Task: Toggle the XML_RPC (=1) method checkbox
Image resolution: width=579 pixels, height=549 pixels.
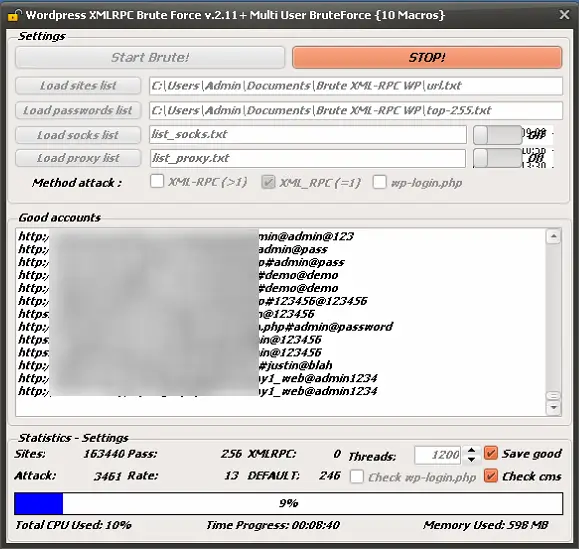Action: click(268, 182)
